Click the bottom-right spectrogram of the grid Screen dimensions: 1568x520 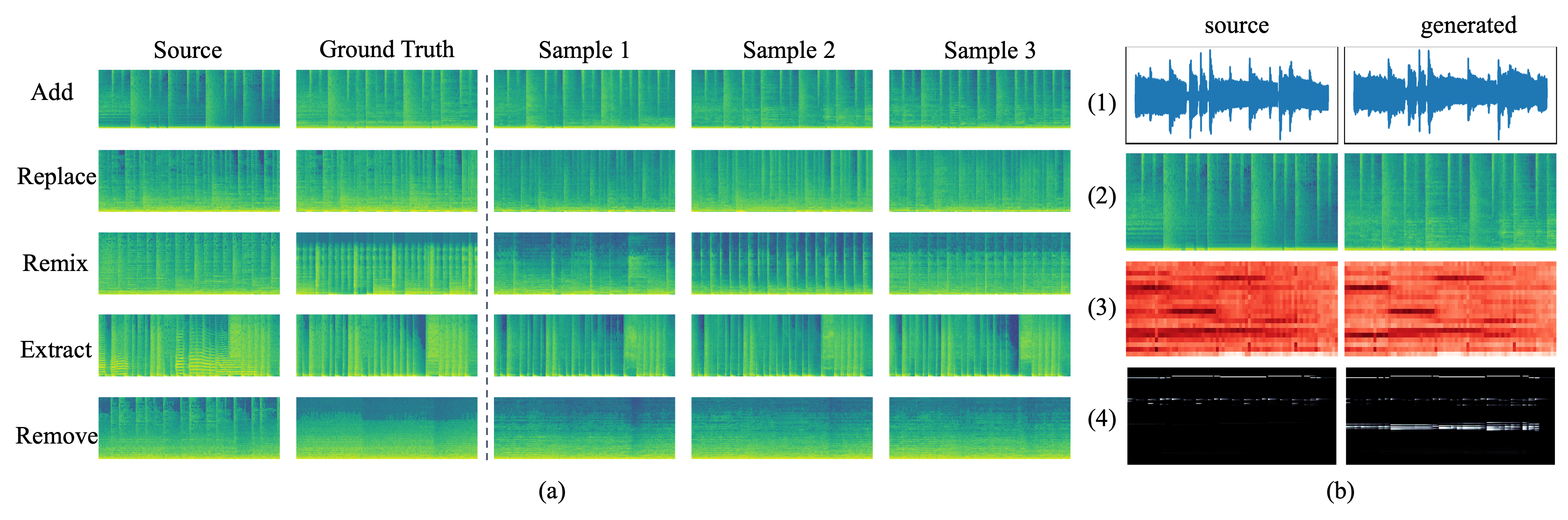tap(979, 428)
